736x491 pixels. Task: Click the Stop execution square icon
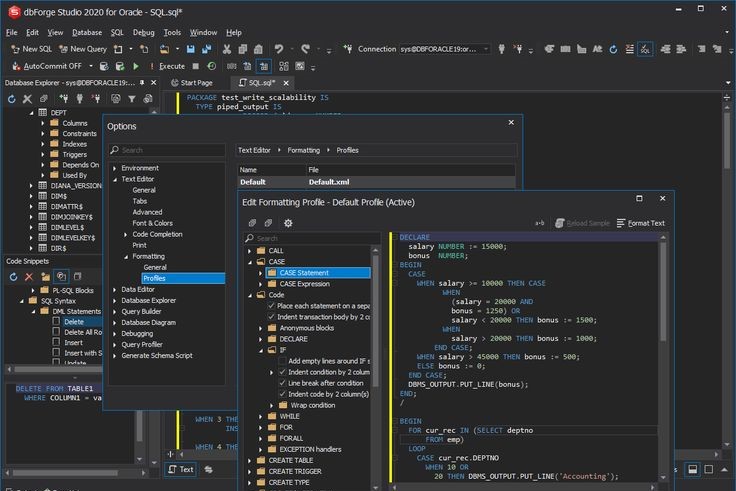(196, 66)
